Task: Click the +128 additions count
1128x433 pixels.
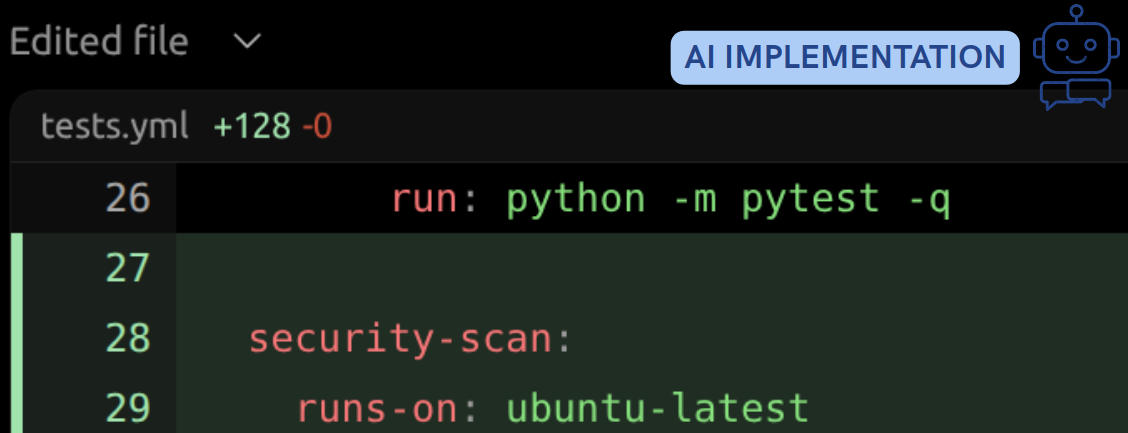Action: point(253,127)
